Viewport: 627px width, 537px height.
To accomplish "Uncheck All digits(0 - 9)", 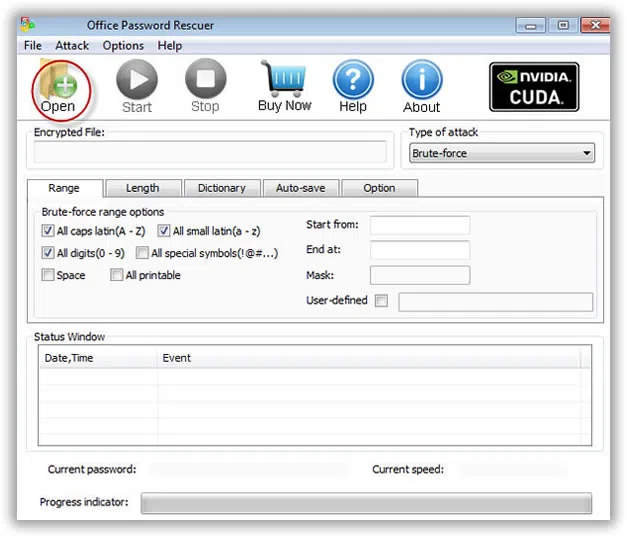I will [48, 253].
